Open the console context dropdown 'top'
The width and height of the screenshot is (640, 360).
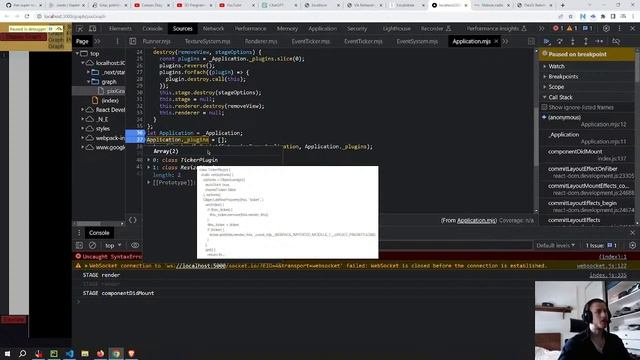click(x=113, y=245)
